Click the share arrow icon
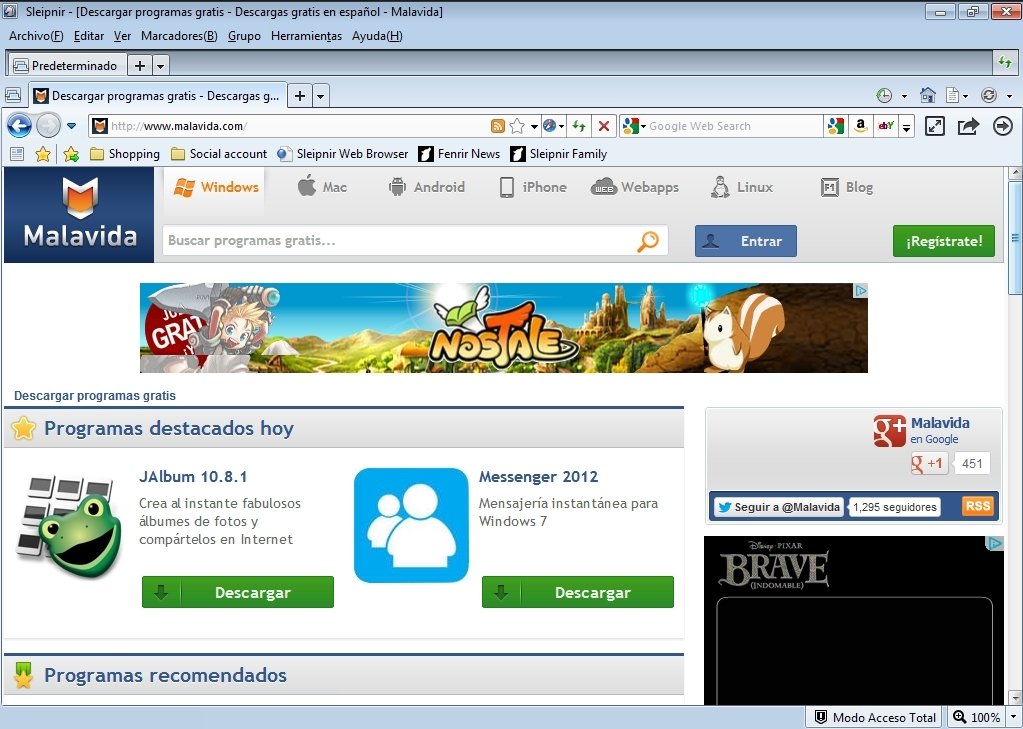Image resolution: width=1023 pixels, height=729 pixels. (x=969, y=126)
